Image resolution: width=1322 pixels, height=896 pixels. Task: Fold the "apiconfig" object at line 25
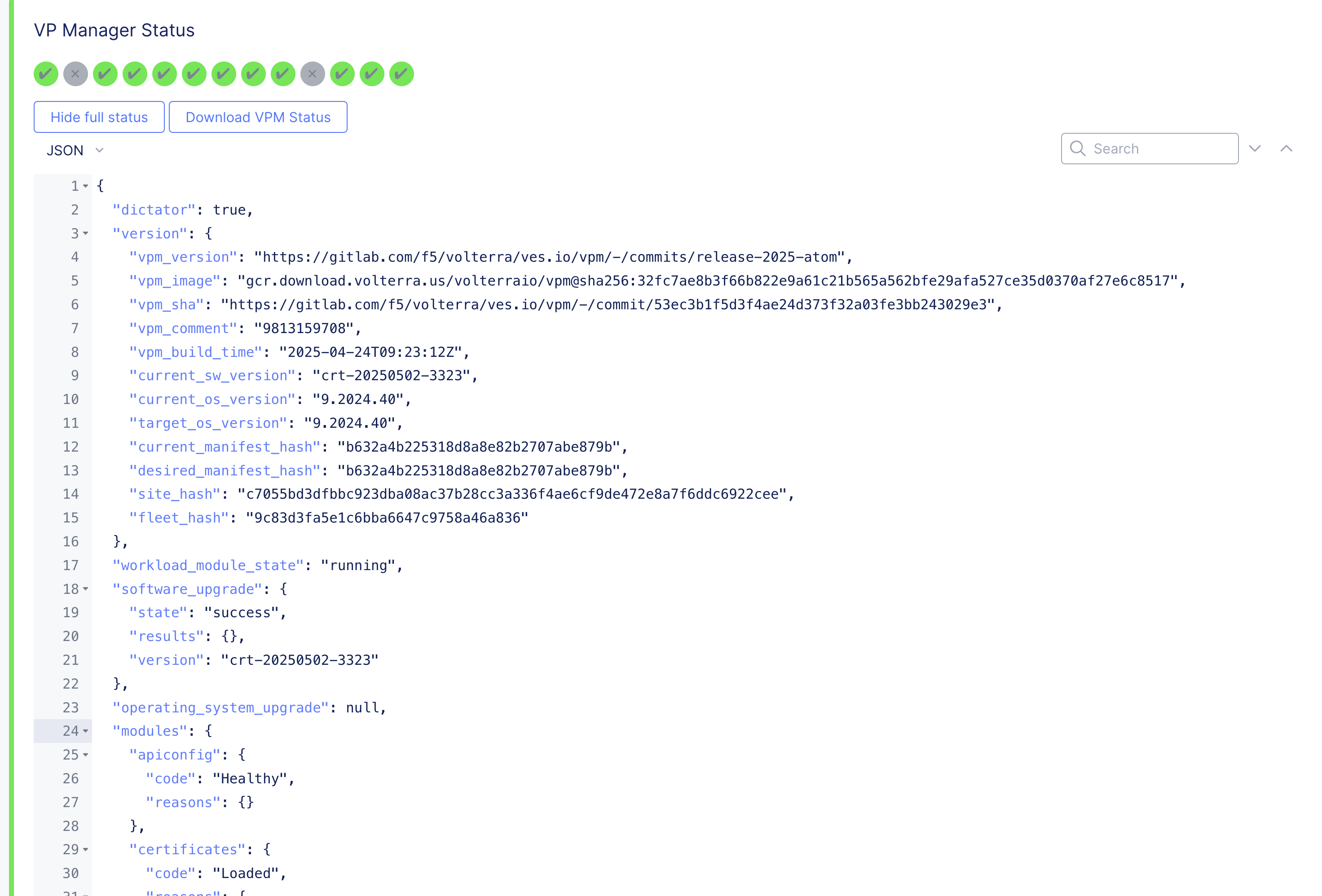(86, 755)
